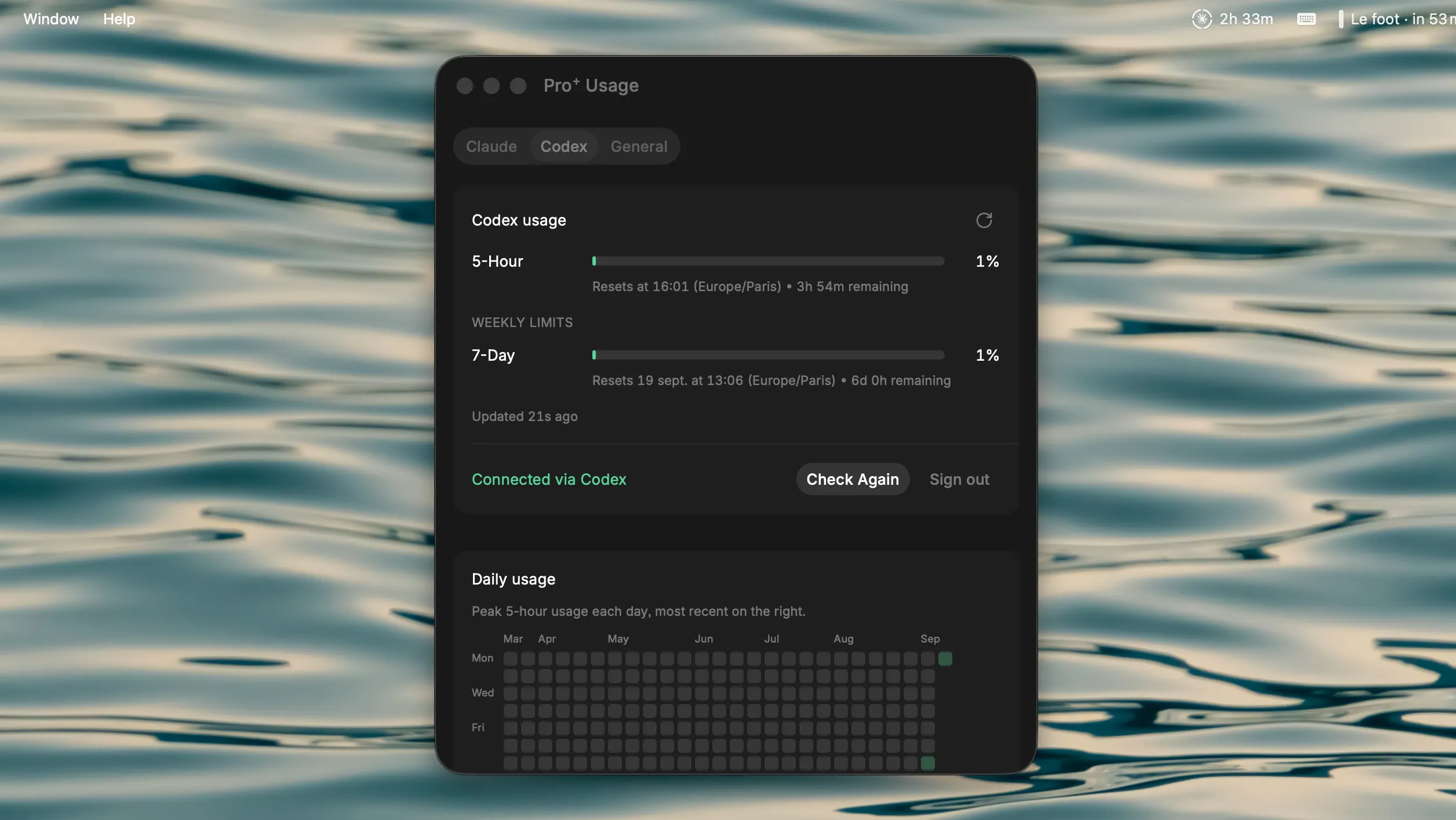1456x820 pixels.
Task: Click the Mar month label in heatmap
Action: [513, 638]
